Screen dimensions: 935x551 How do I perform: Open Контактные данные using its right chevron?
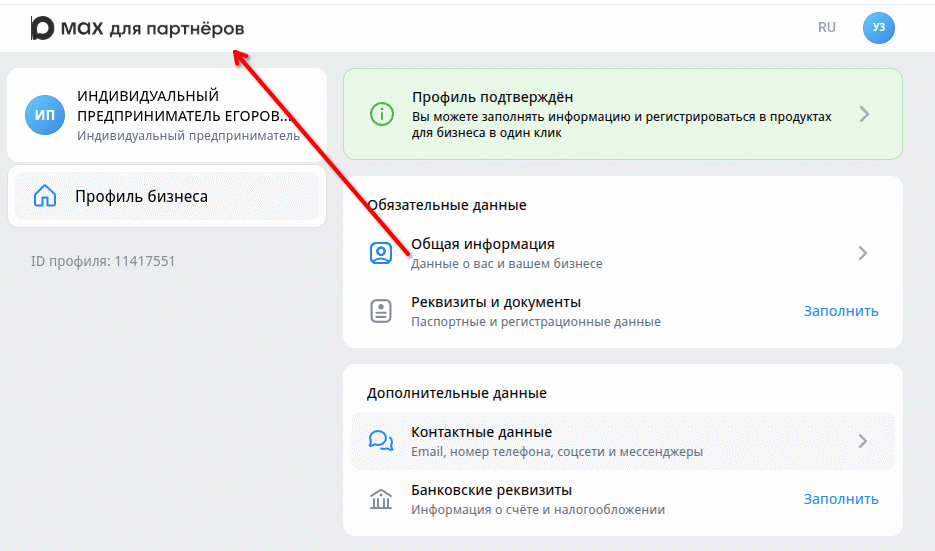[x=862, y=441]
